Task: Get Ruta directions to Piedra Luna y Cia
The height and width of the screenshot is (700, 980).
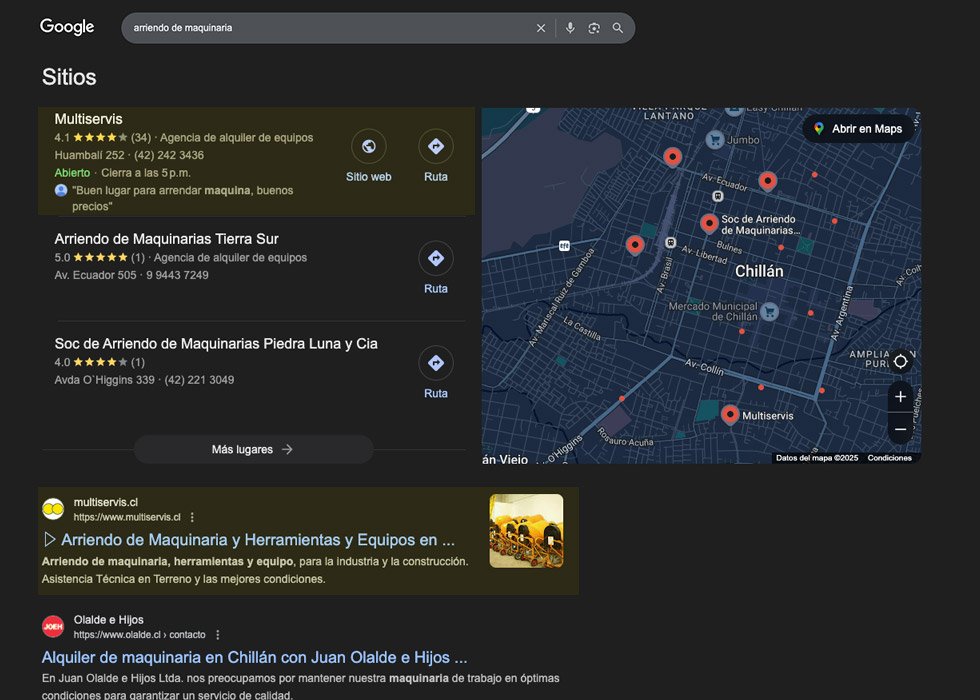Action: pyautogui.click(x=435, y=363)
